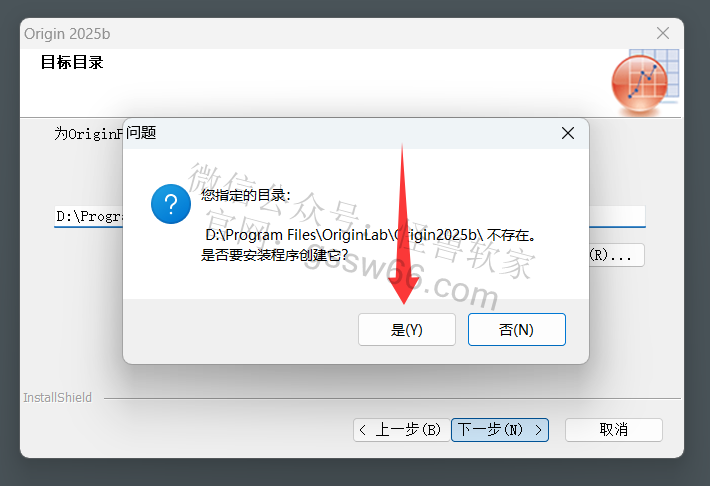Cancel the installation with 取消
Image resolution: width=710 pixels, height=486 pixels.
click(614, 430)
